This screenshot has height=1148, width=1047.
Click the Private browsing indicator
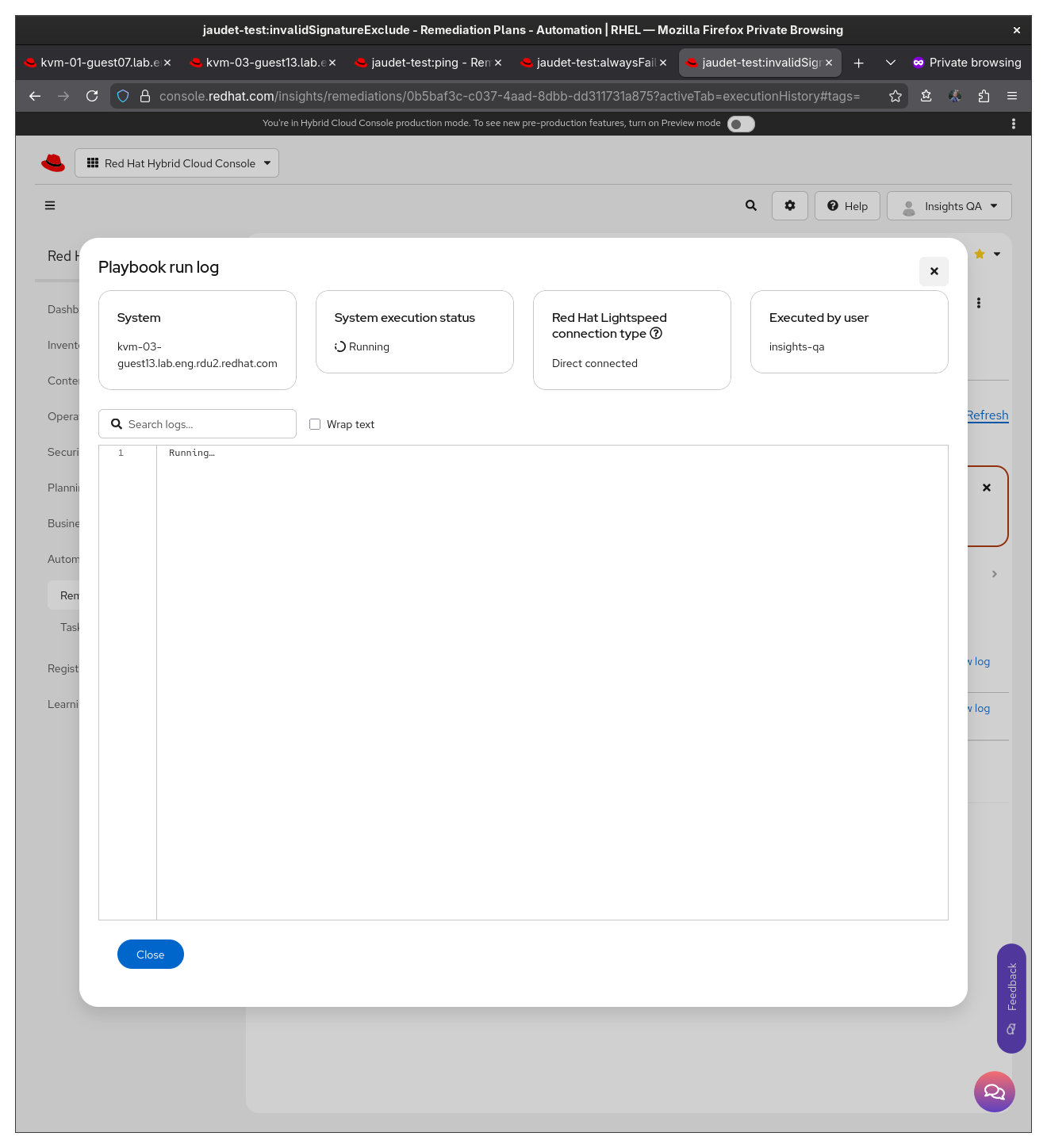tap(967, 63)
